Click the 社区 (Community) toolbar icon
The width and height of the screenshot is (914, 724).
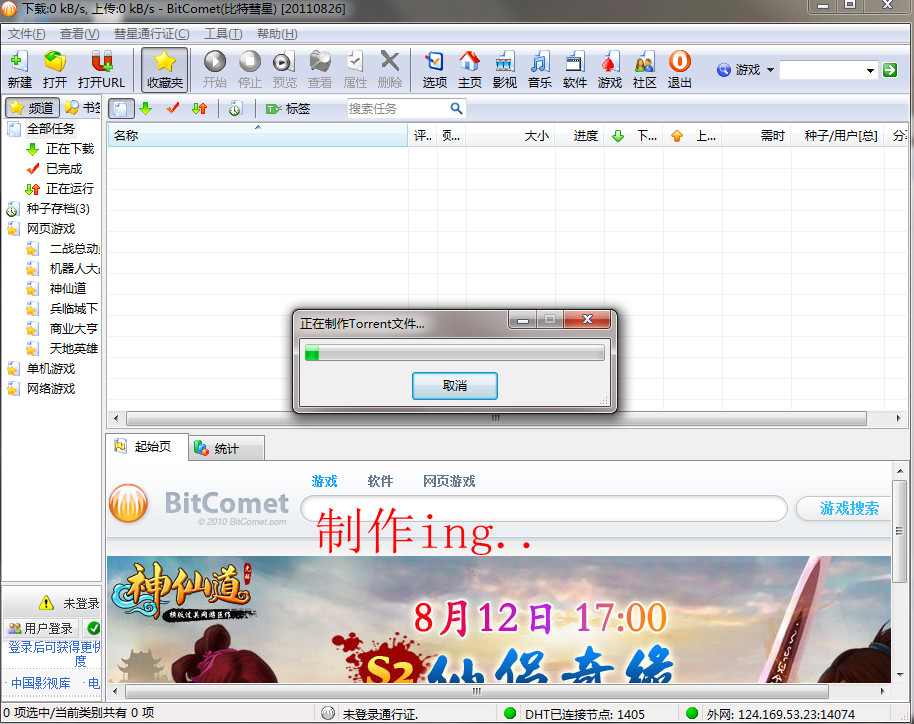pos(644,69)
